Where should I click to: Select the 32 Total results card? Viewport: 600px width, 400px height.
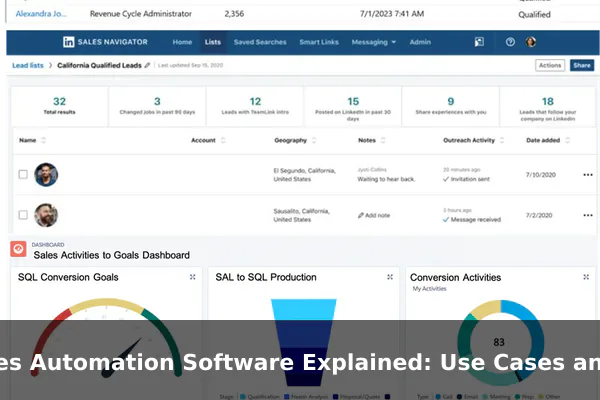point(59,106)
